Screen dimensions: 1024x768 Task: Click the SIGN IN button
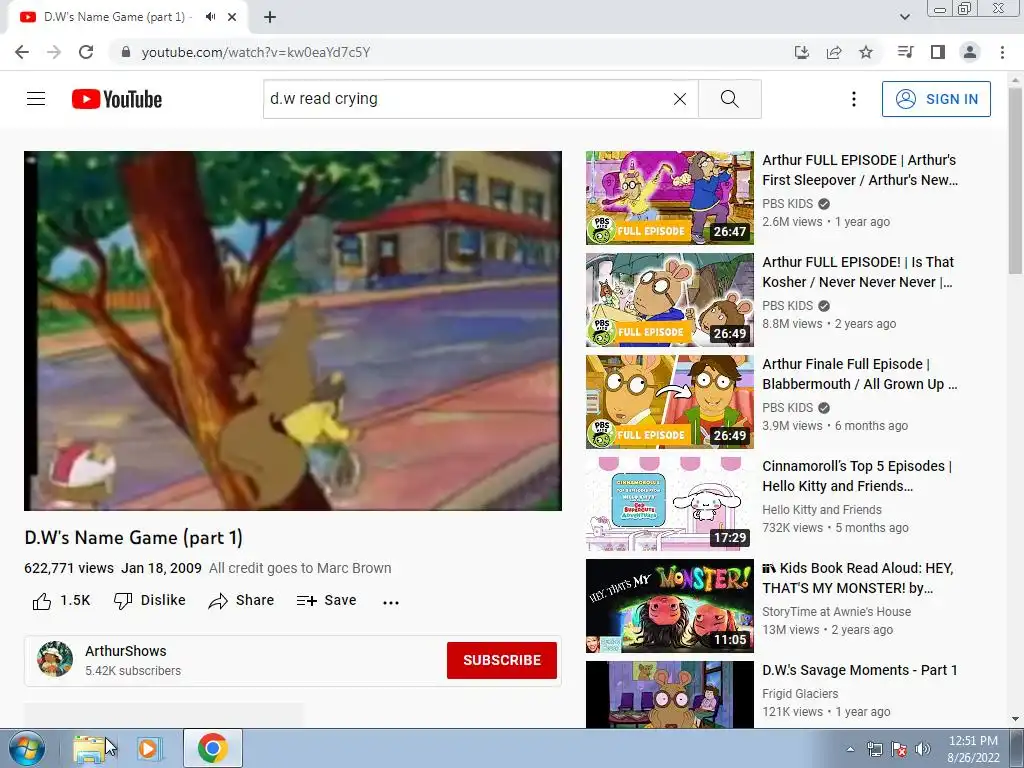coord(936,99)
